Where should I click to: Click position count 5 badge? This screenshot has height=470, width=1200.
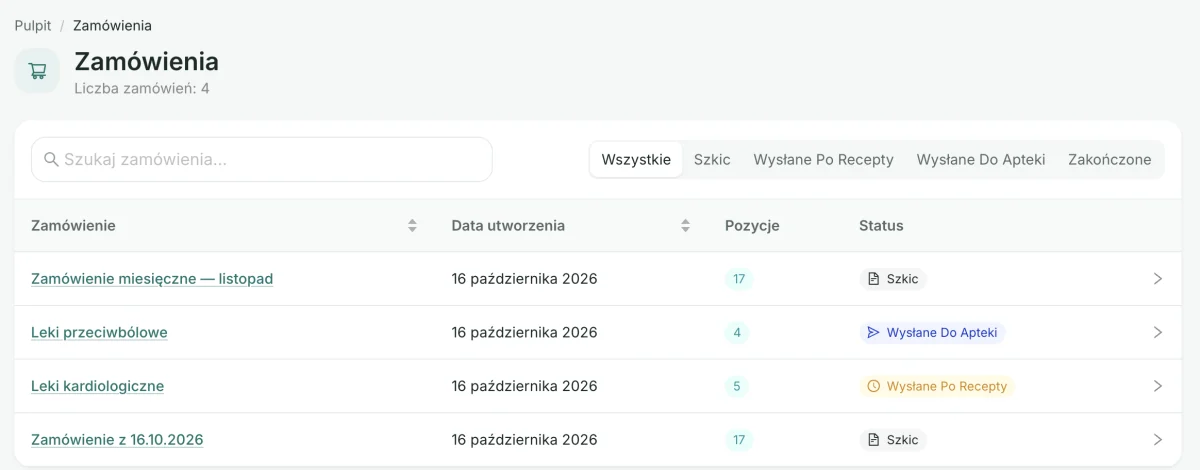[737, 386]
